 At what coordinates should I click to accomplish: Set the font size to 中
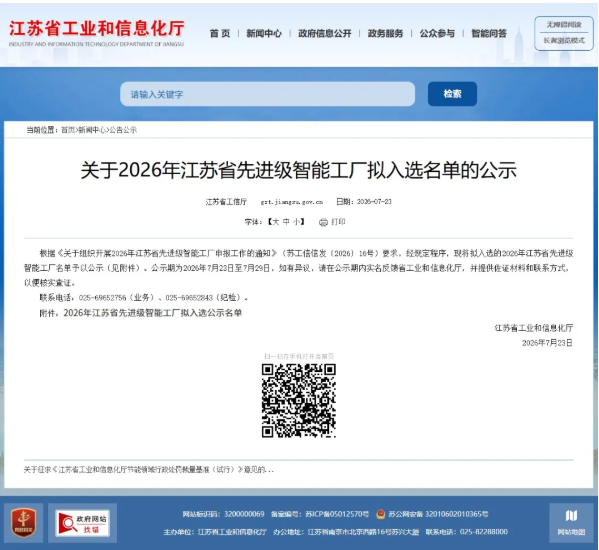click(286, 222)
